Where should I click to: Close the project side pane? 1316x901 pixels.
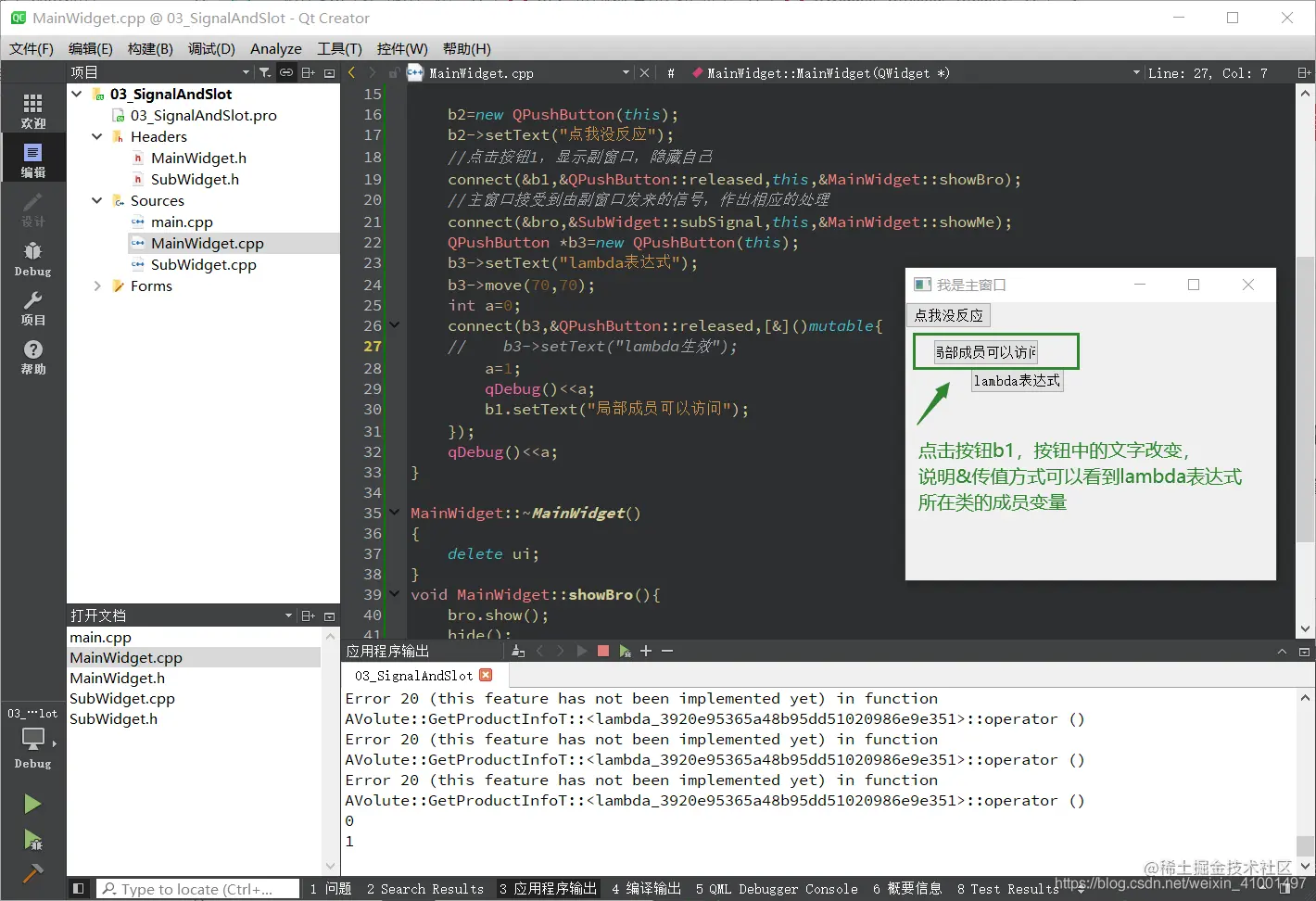[x=330, y=72]
